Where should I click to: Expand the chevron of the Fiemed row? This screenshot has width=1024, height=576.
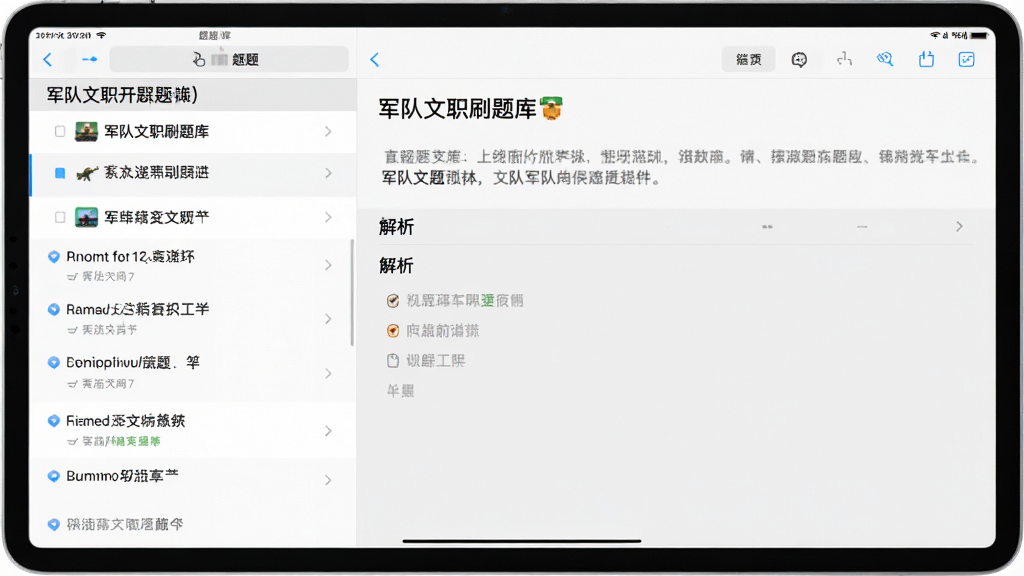pyautogui.click(x=328, y=431)
